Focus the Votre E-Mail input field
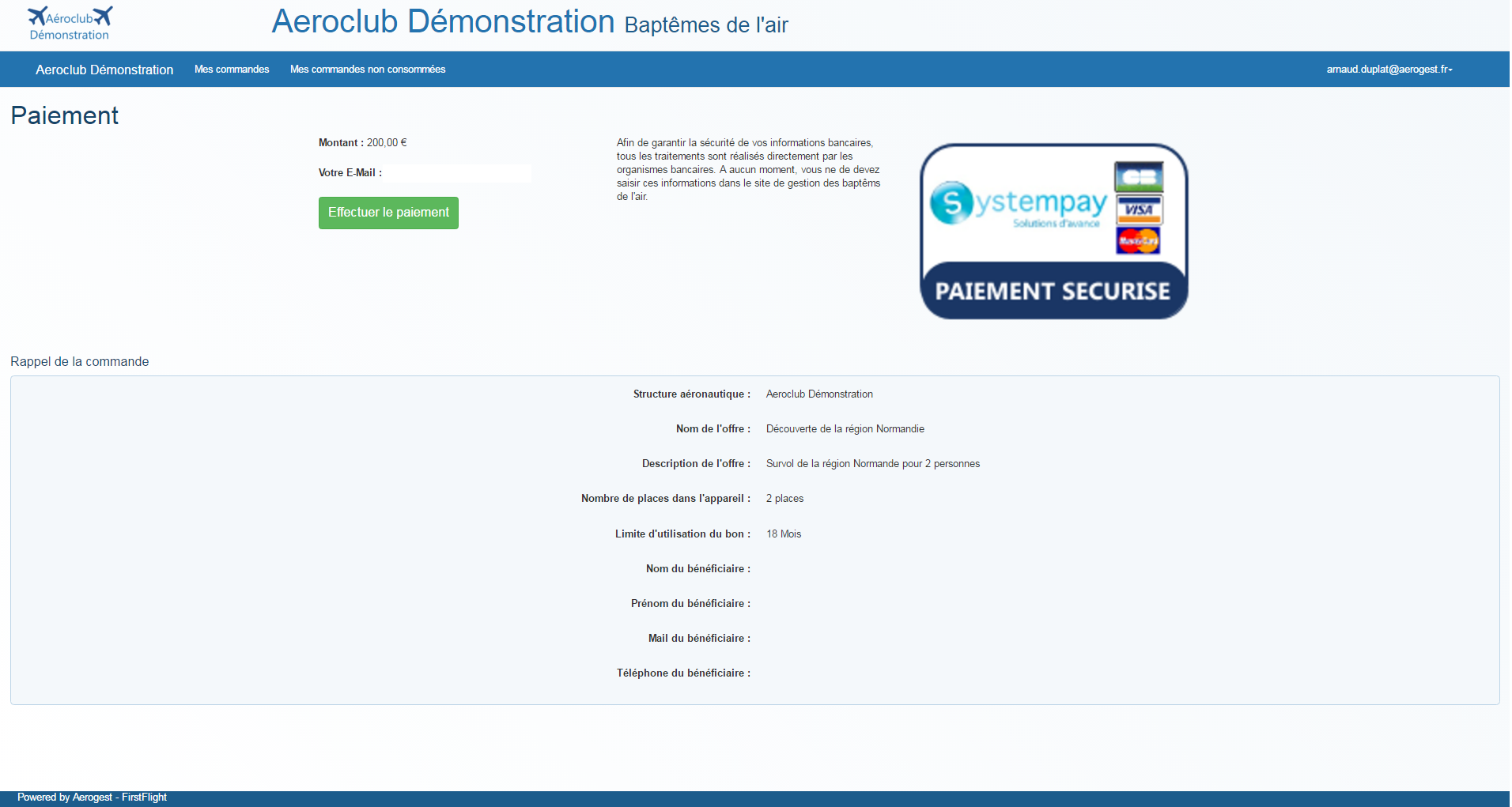The width and height of the screenshot is (1512, 807). point(459,173)
